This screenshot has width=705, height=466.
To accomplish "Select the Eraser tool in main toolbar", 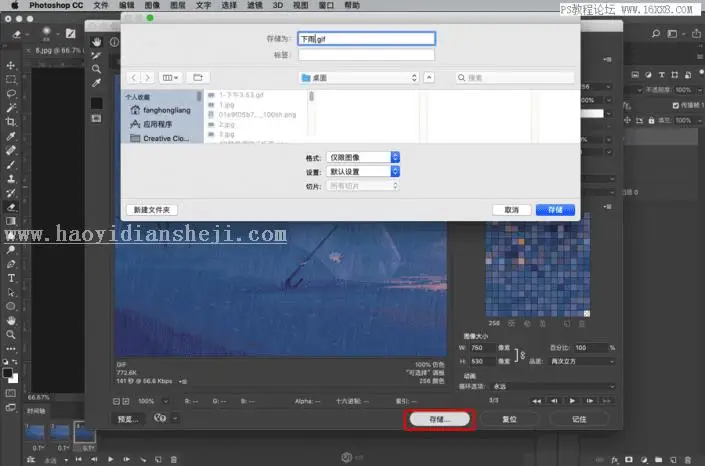I will (x=11, y=207).
